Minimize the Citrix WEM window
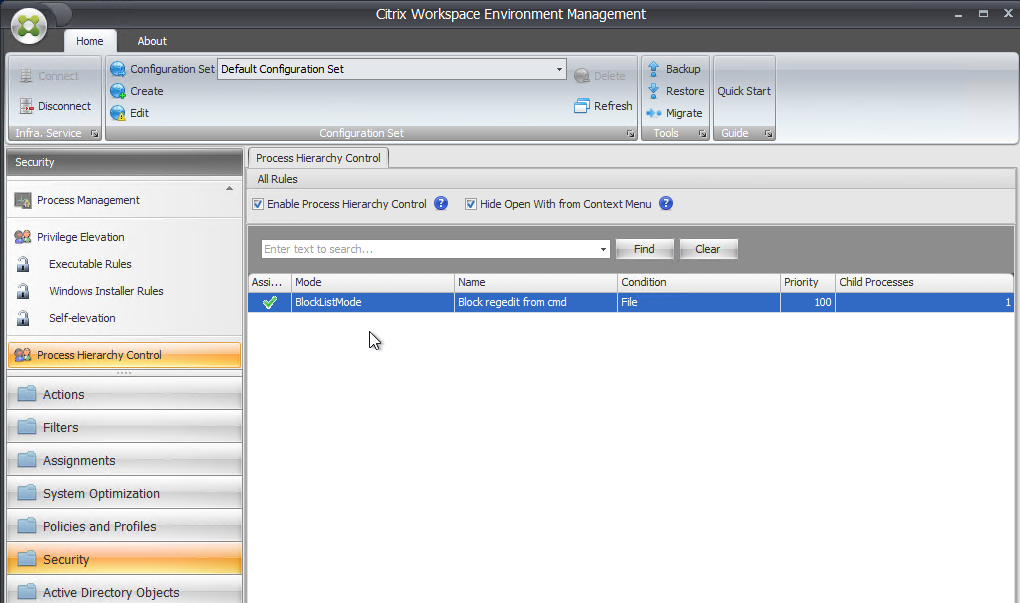 pyautogui.click(x=958, y=14)
